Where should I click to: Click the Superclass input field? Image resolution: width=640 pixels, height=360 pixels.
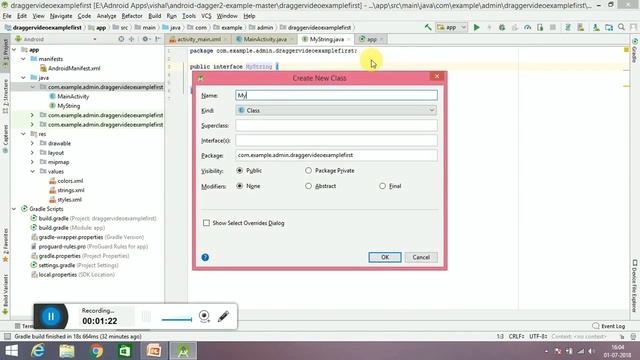[336, 125]
